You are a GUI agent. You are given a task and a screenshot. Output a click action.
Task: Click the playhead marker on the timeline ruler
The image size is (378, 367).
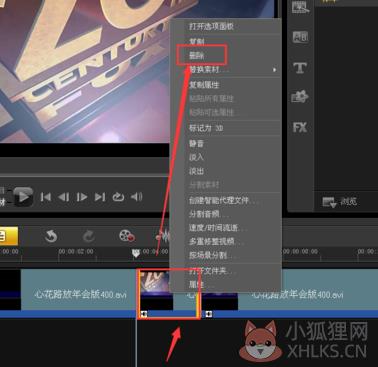click(136, 253)
